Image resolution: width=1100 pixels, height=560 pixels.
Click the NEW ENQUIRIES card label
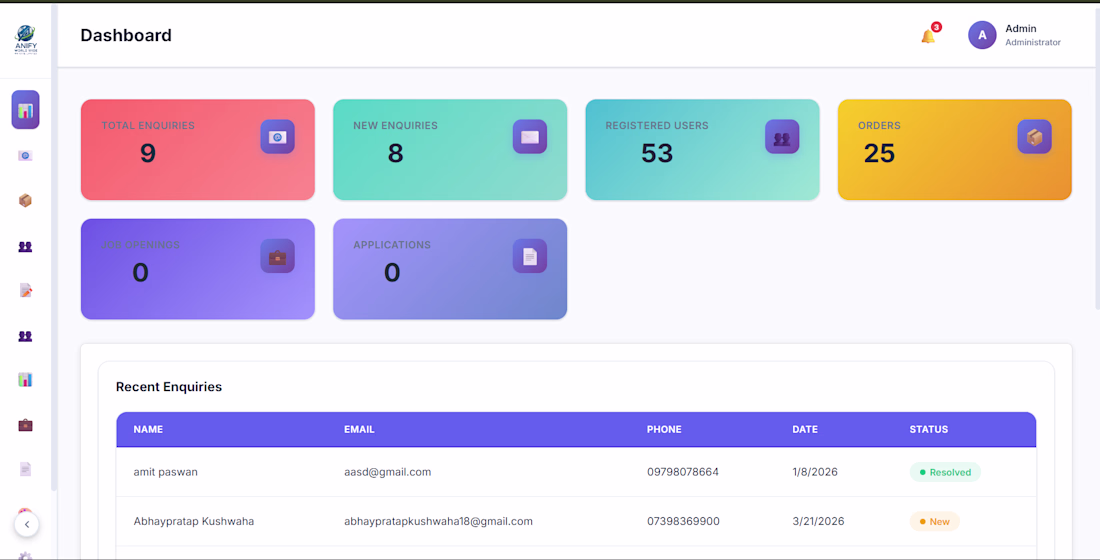[x=396, y=126]
